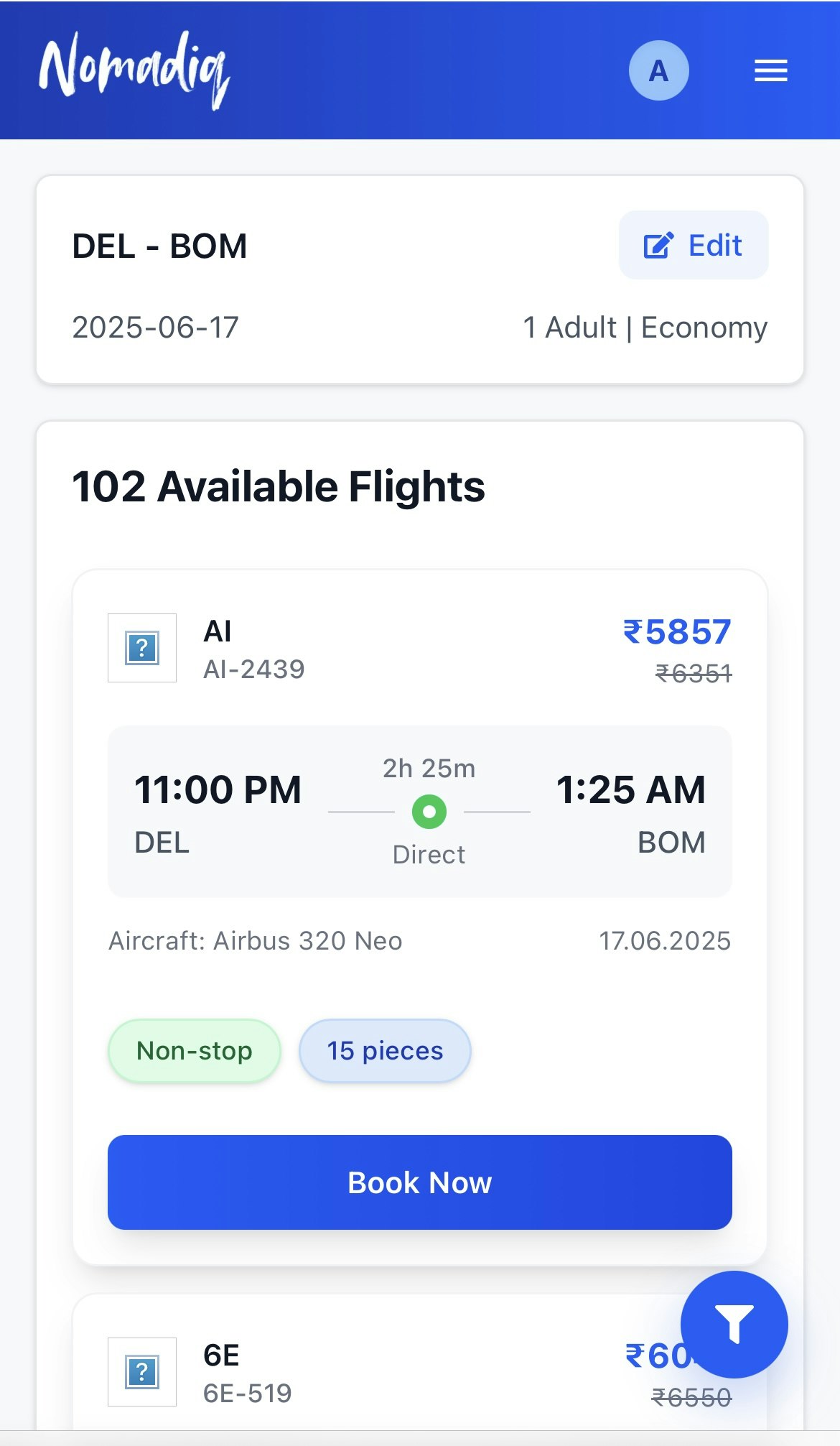Click the 11:00 PM departure time
The height and width of the screenshot is (1446, 840).
[218, 789]
